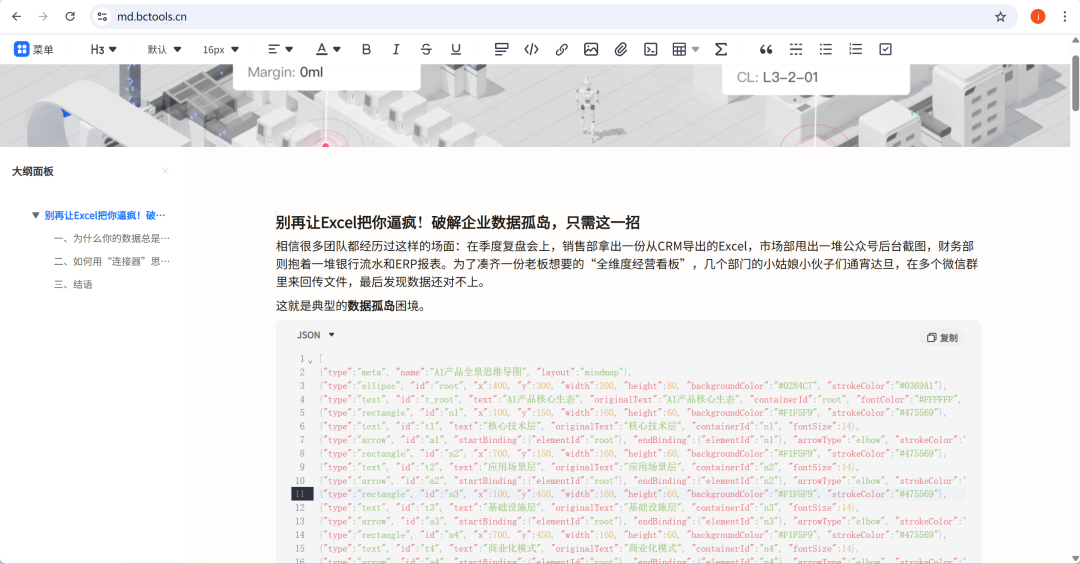The image size is (1080, 564).
Task: Click the scrollbar down arrow
Action: click(x=1075, y=558)
